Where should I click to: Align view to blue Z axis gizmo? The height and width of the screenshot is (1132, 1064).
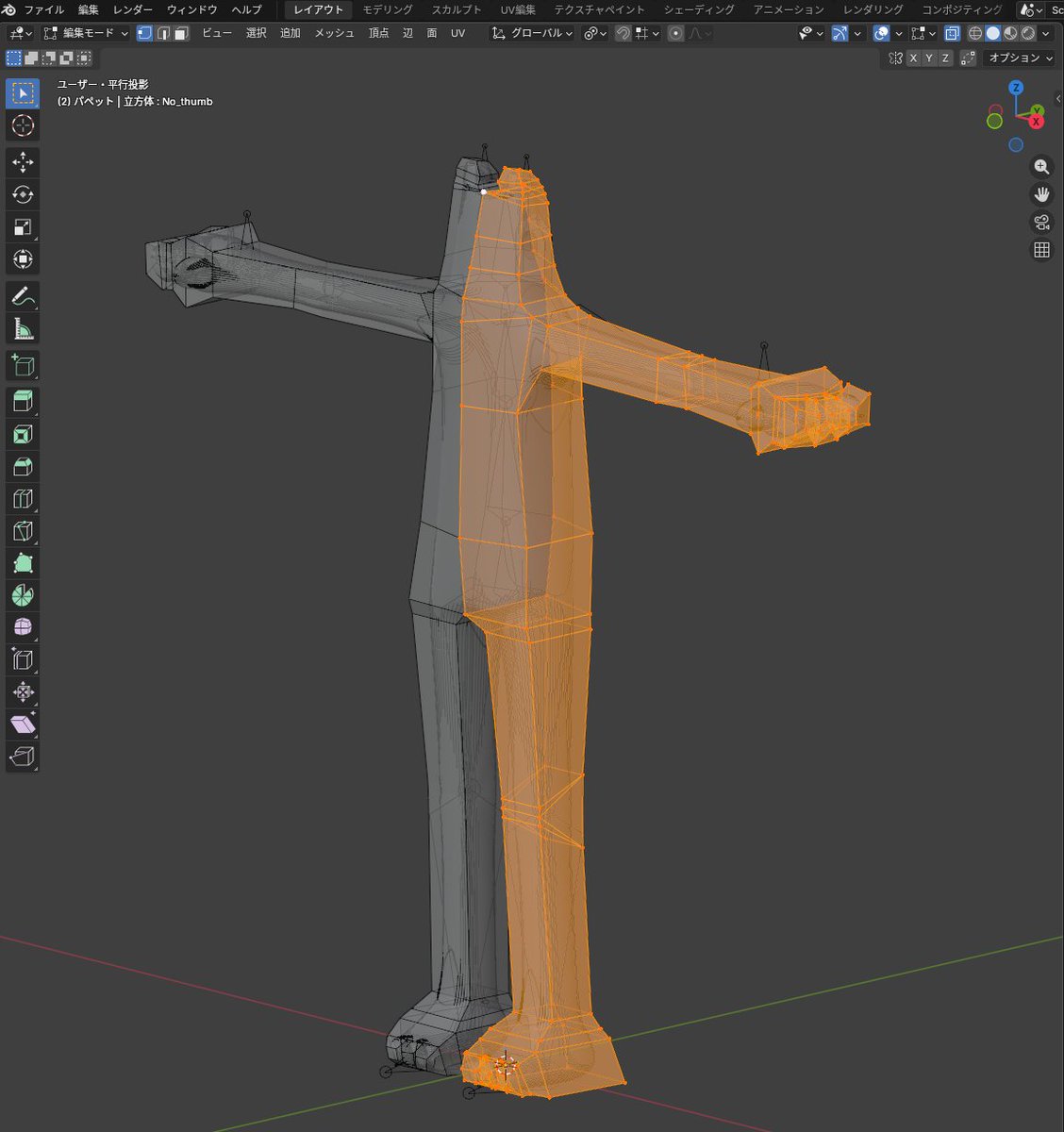coord(1016,88)
